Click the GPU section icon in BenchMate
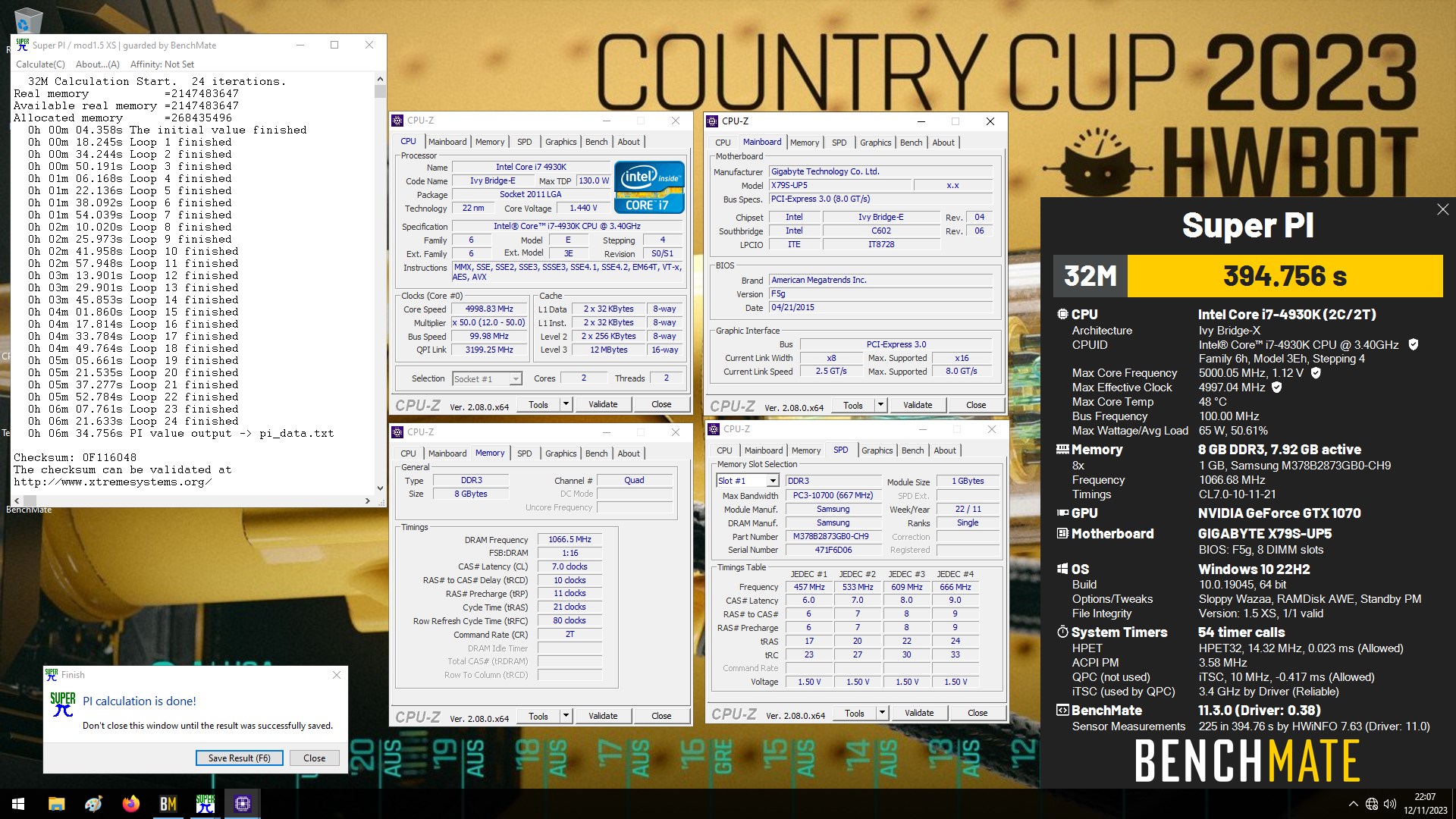The width and height of the screenshot is (1456, 819). click(x=1062, y=513)
